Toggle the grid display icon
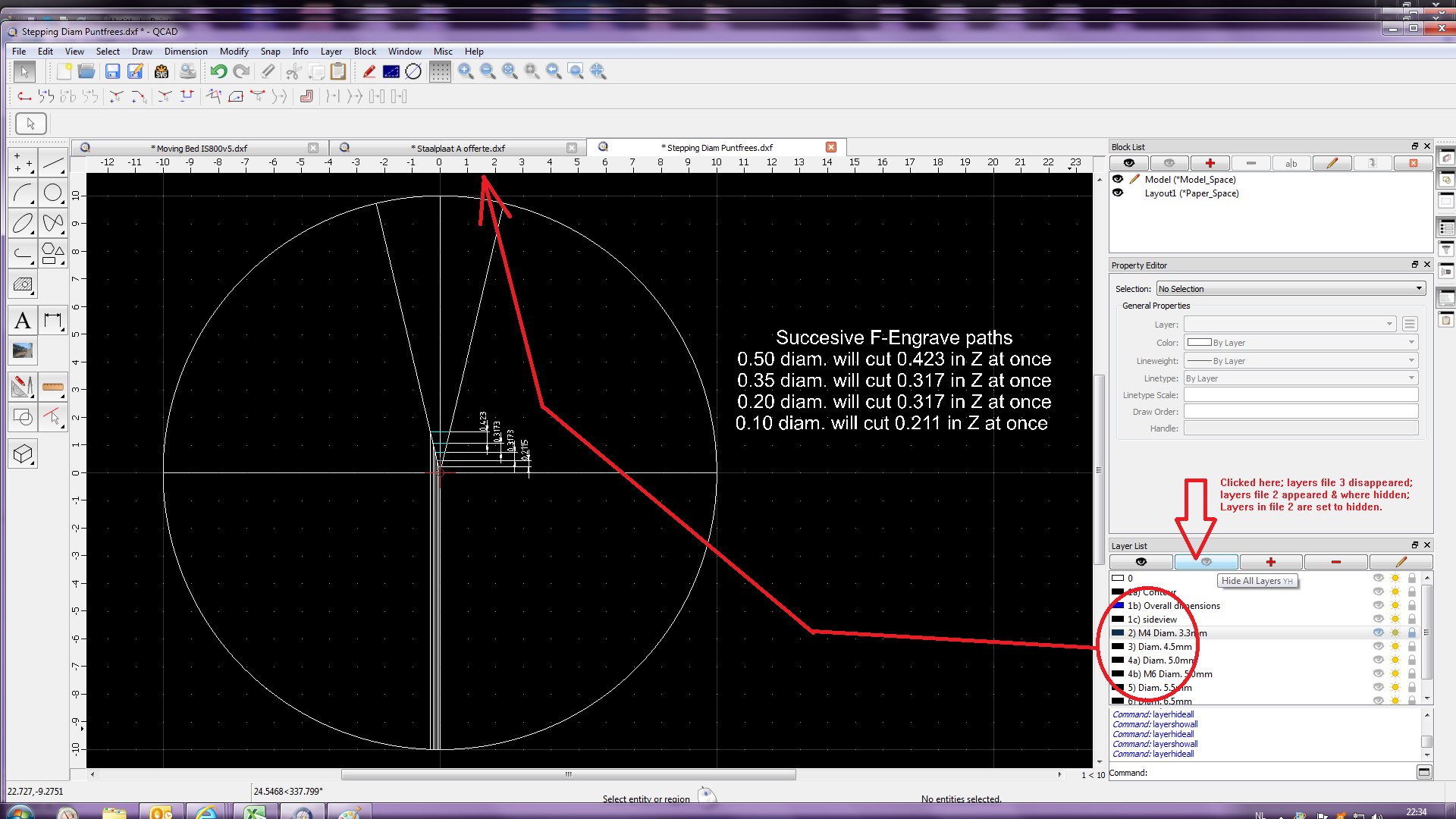The height and width of the screenshot is (819, 1456). click(440, 71)
